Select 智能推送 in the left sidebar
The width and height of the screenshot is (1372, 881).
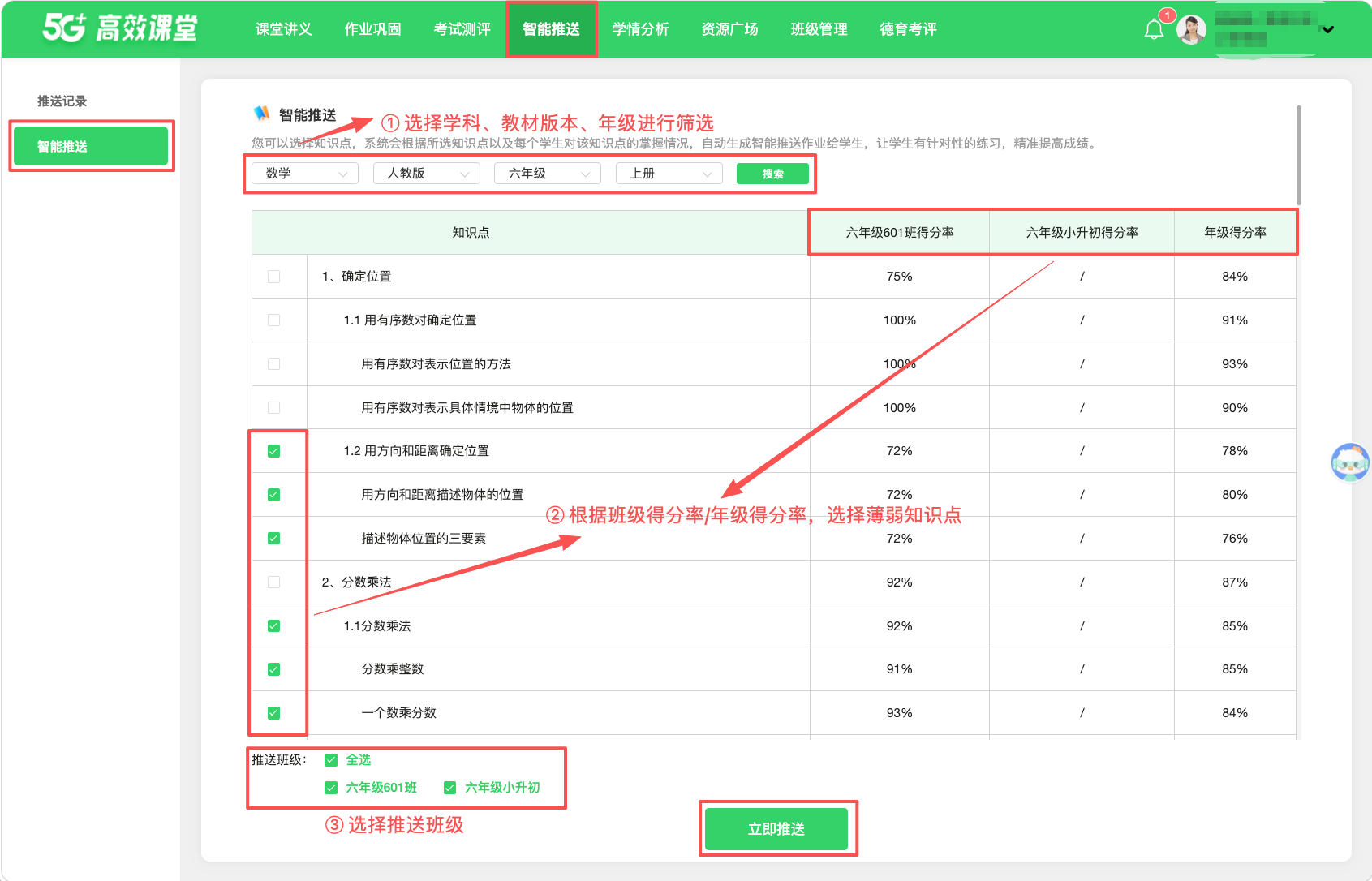click(91, 146)
